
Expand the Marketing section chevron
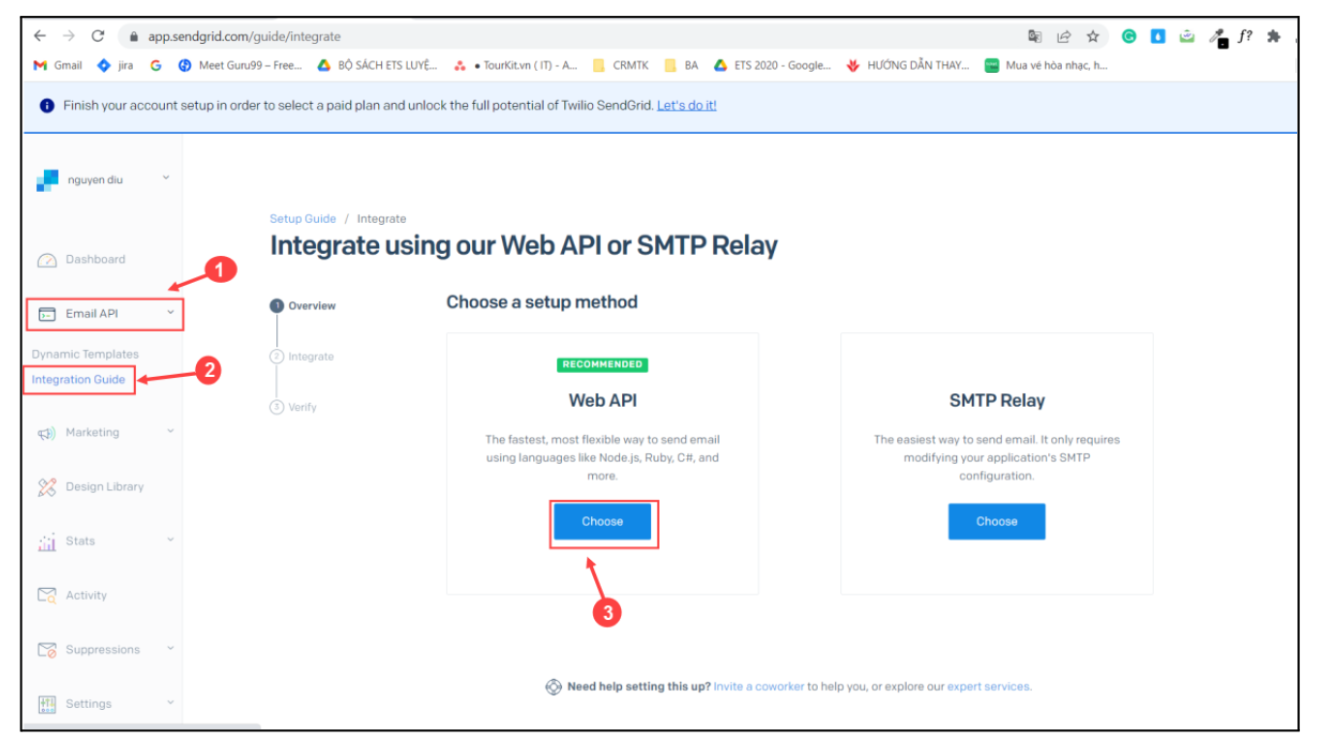click(170, 432)
